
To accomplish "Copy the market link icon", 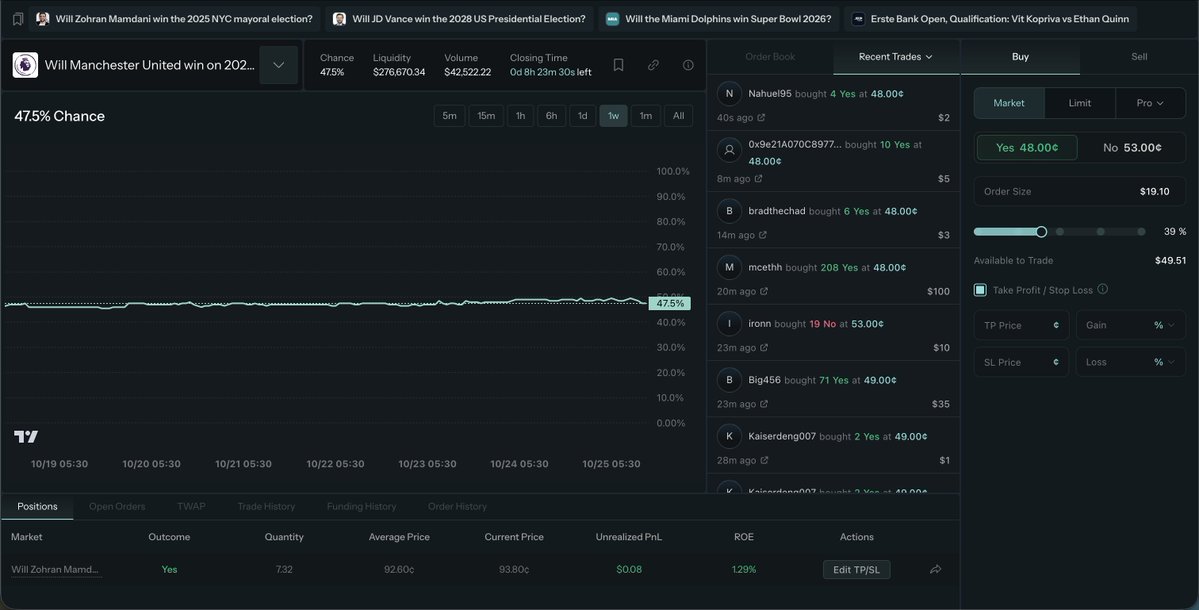I will (x=653, y=65).
